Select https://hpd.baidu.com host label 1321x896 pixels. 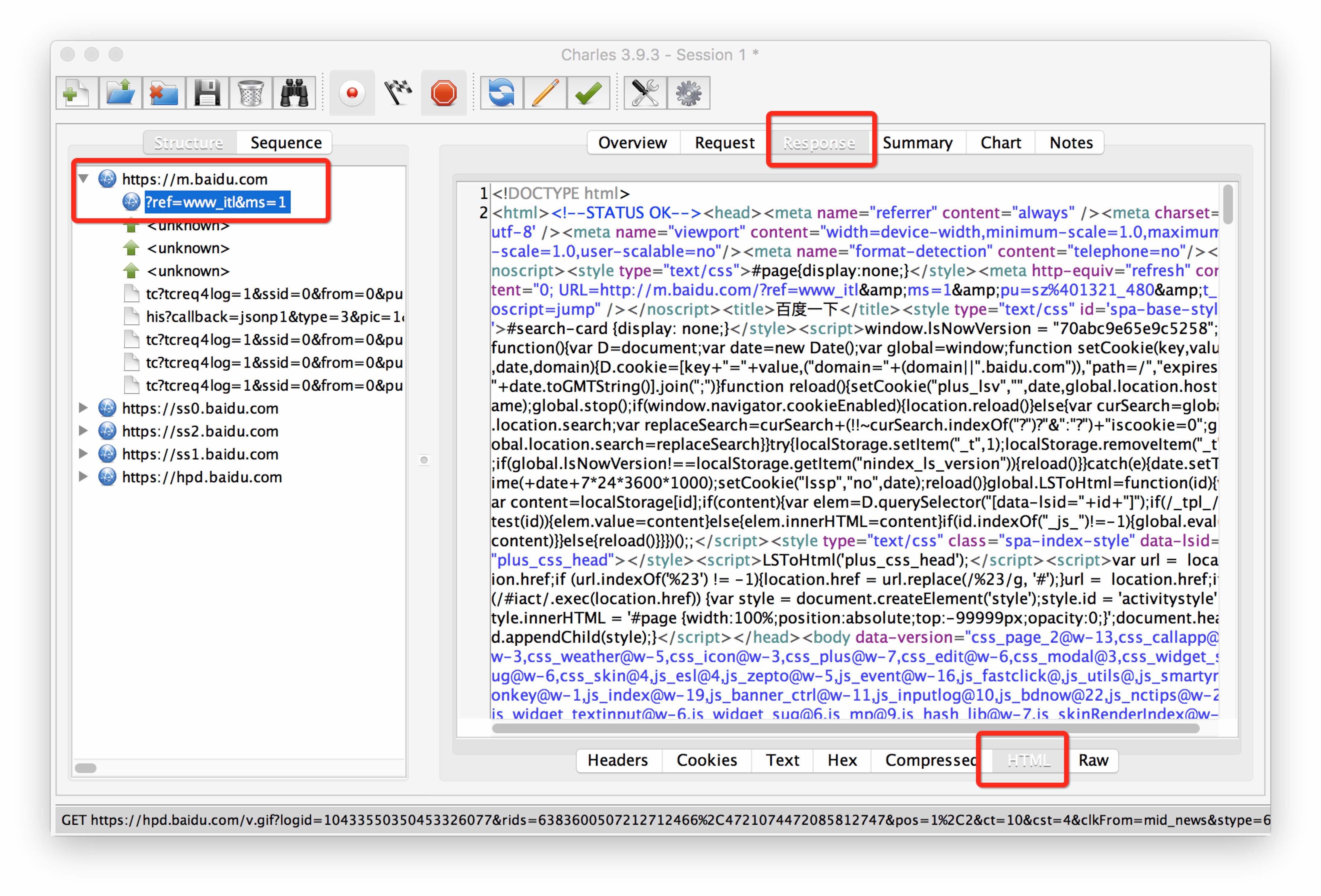click(202, 477)
